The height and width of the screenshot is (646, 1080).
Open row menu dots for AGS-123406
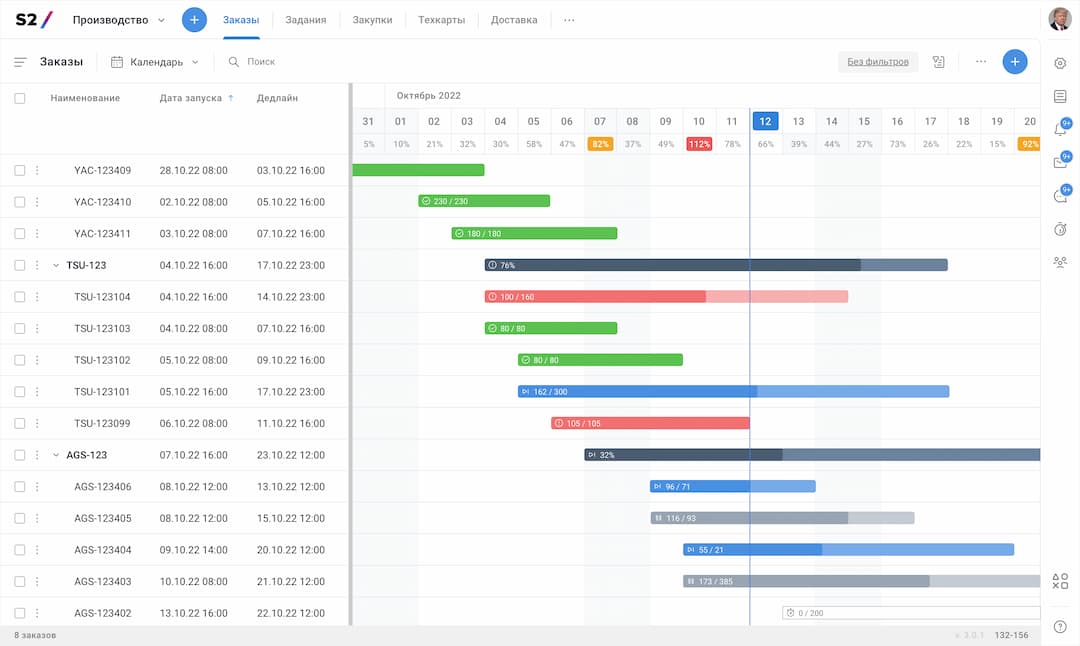(x=37, y=487)
